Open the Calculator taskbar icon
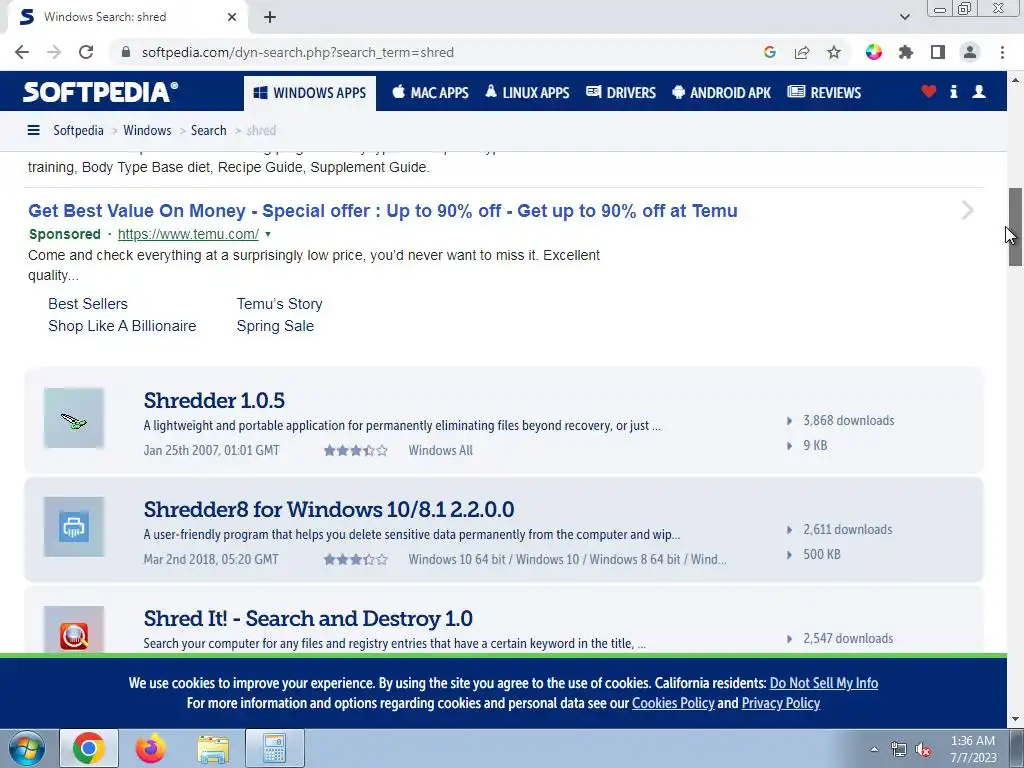This screenshot has width=1024, height=768. (x=275, y=748)
